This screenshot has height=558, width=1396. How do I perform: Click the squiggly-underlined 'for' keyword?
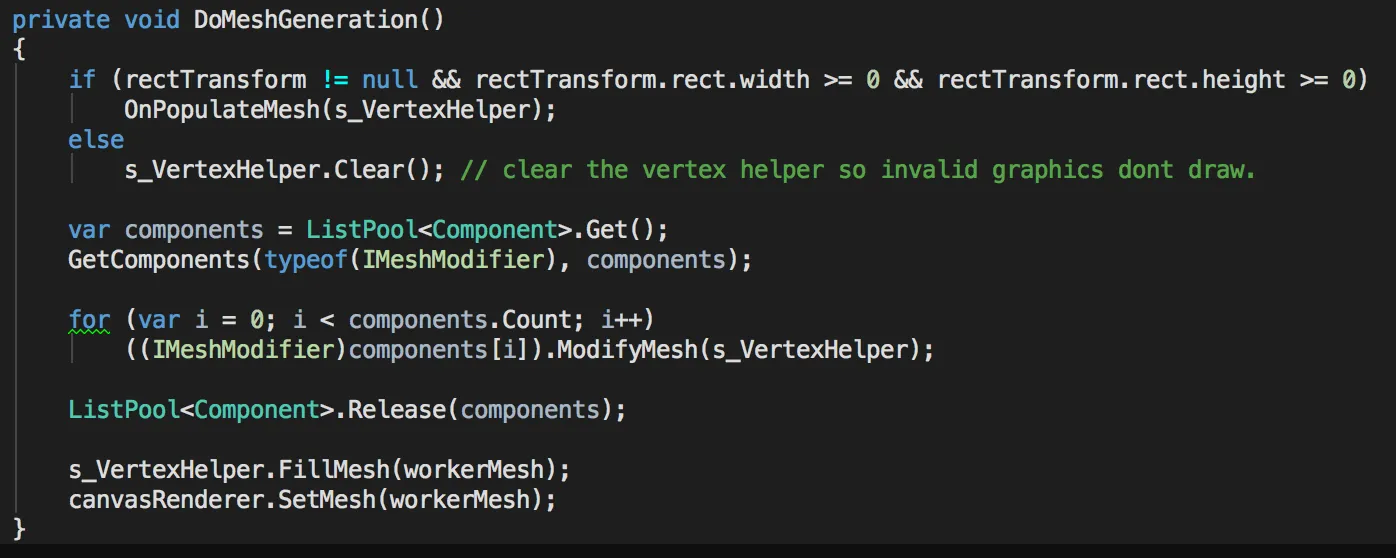pos(89,320)
